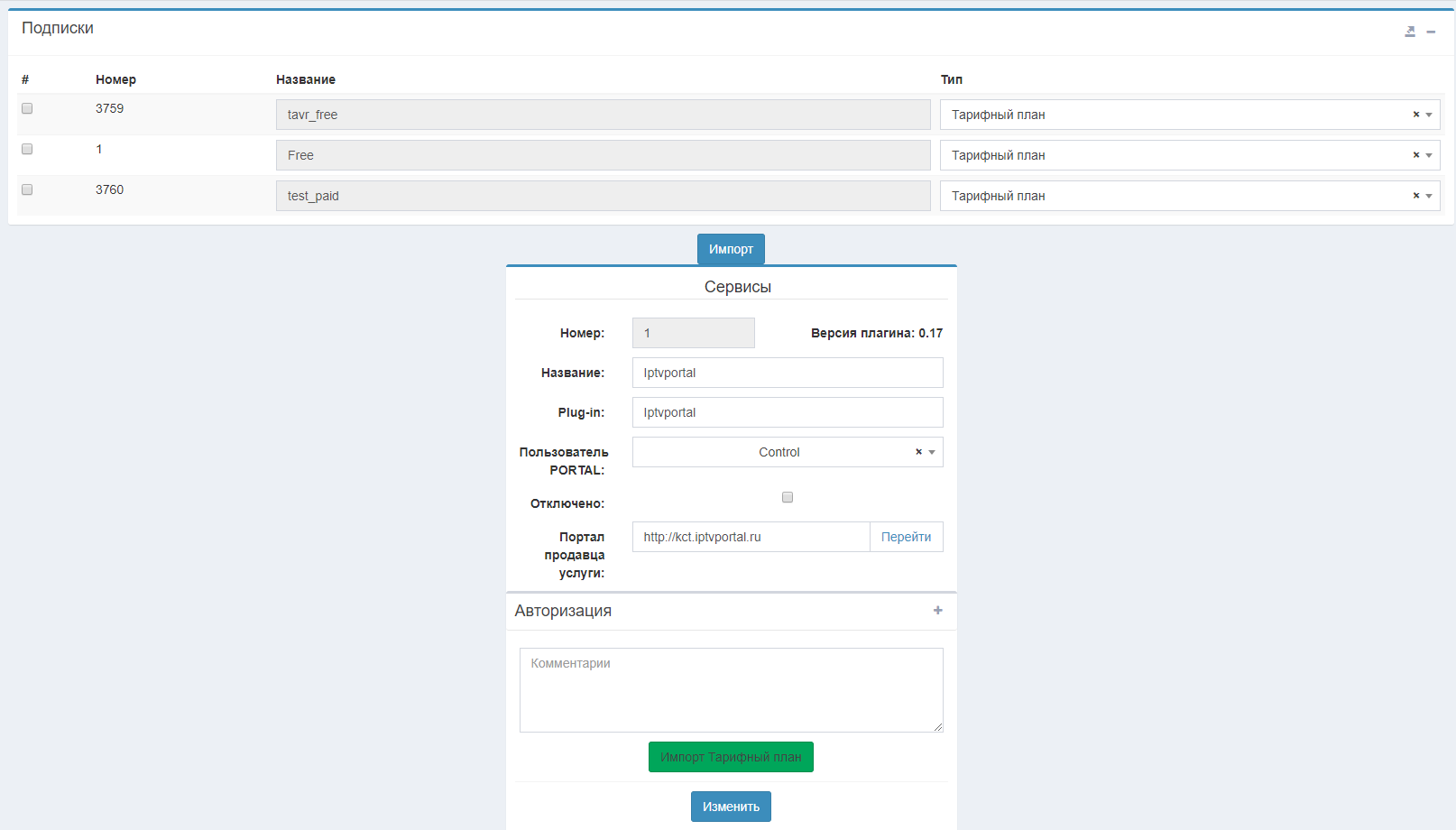Open Пользователь PORTAL dropdown arrow
1456x830 pixels.
pos(932,452)
